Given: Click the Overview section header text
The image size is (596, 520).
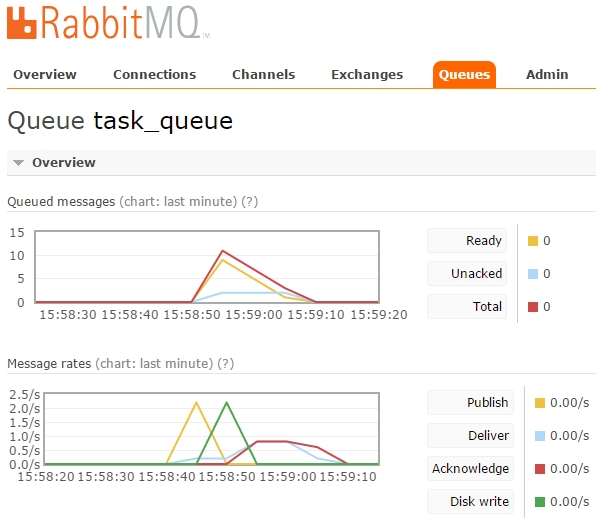Looking at the screenshot, I should pyautogui.click(x=63, y=163).
